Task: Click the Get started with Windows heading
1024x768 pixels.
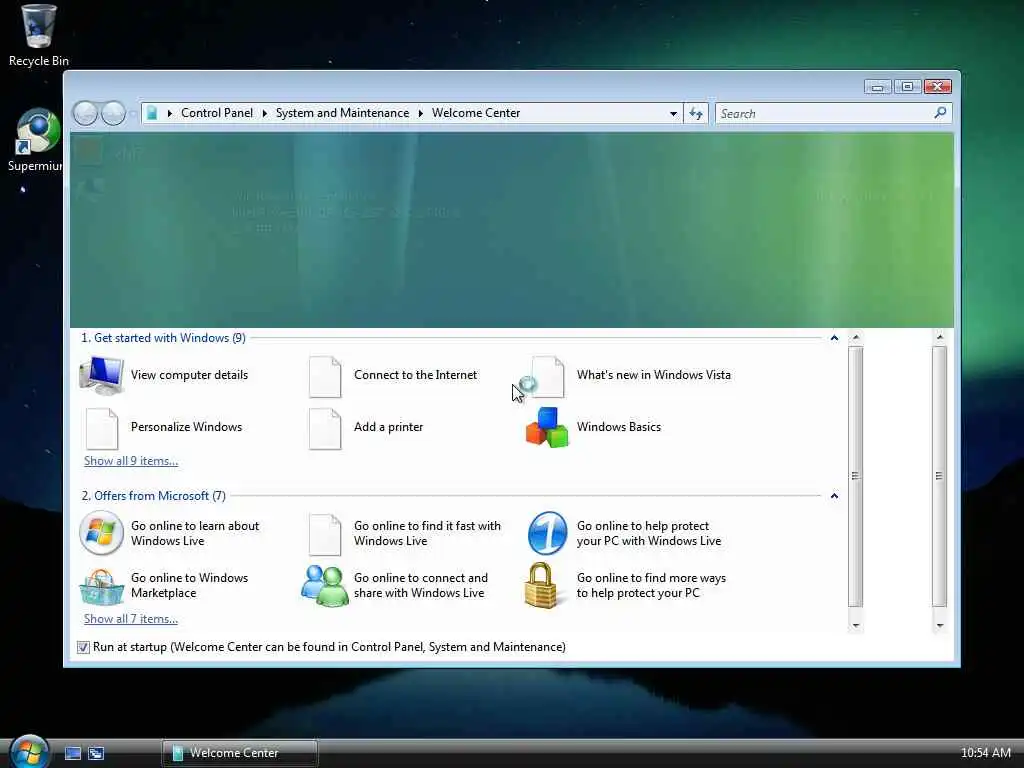Action: (x=163, y=338)
